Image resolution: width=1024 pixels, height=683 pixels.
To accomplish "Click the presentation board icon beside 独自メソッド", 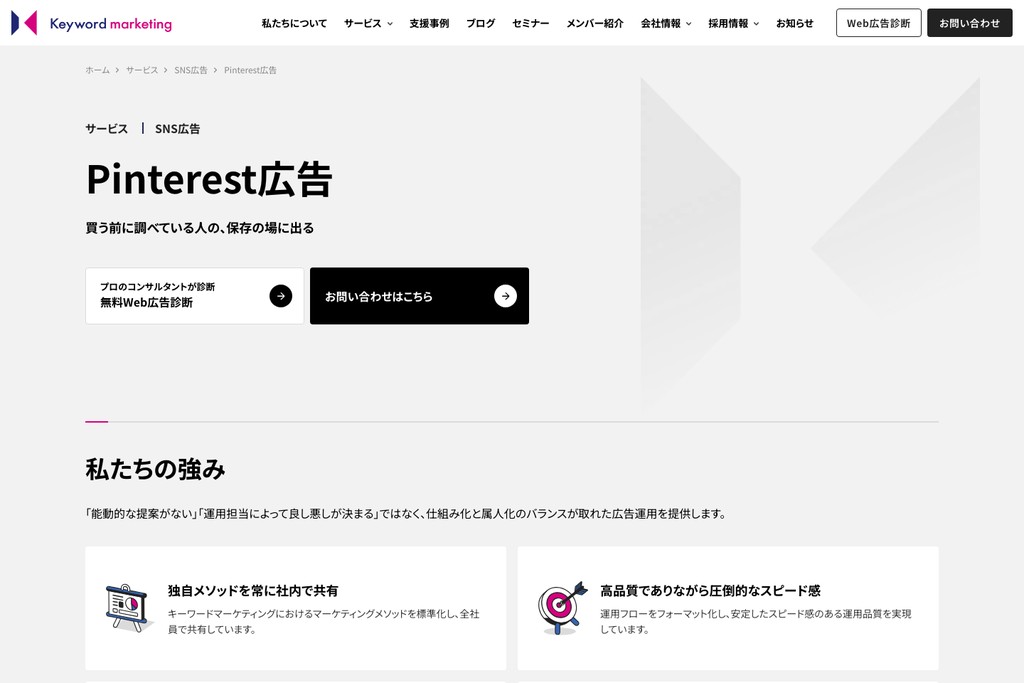I will [128, 608].
